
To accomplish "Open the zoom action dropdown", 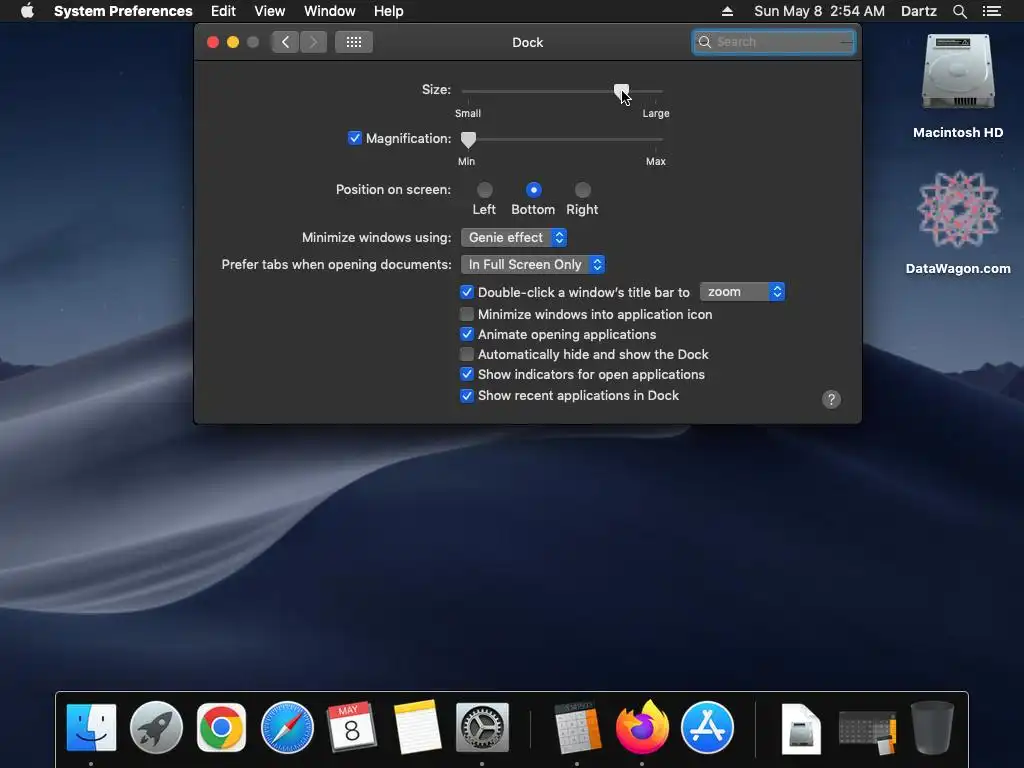I will tap(742, 291).
